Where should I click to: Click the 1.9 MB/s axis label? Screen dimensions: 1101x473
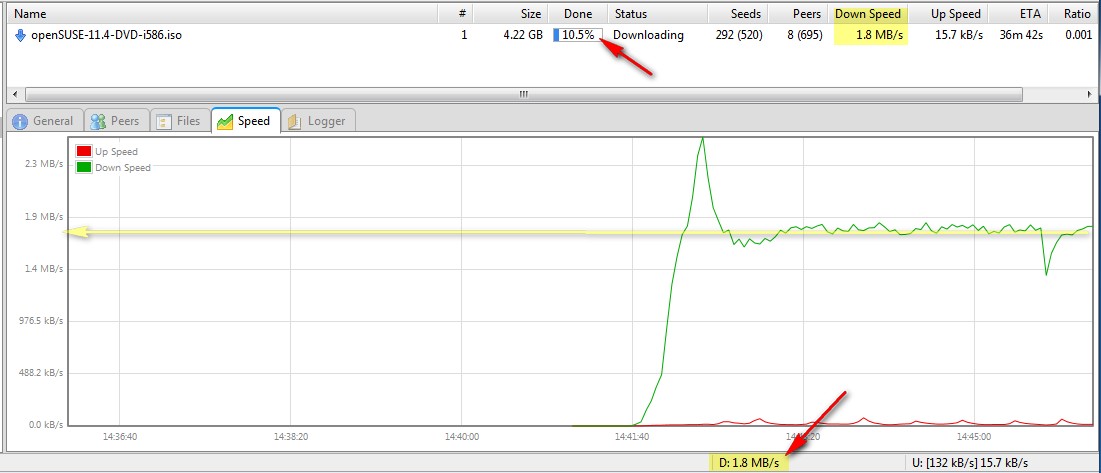coord(46,216)
